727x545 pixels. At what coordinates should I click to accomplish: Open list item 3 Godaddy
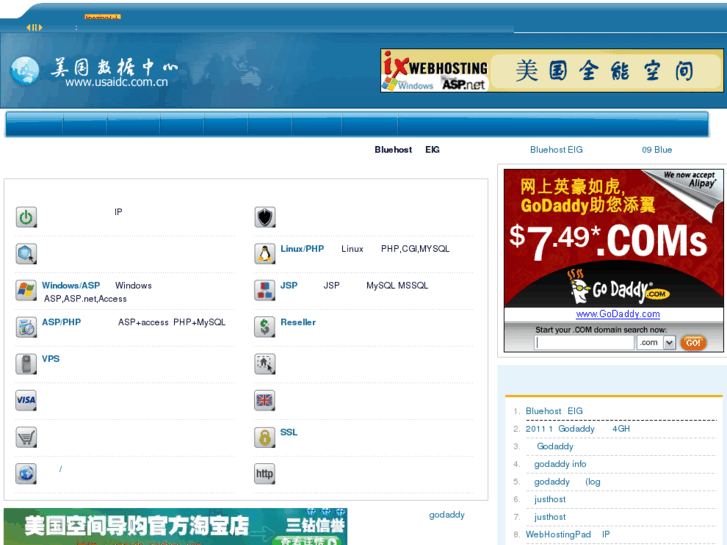[555, 446]
